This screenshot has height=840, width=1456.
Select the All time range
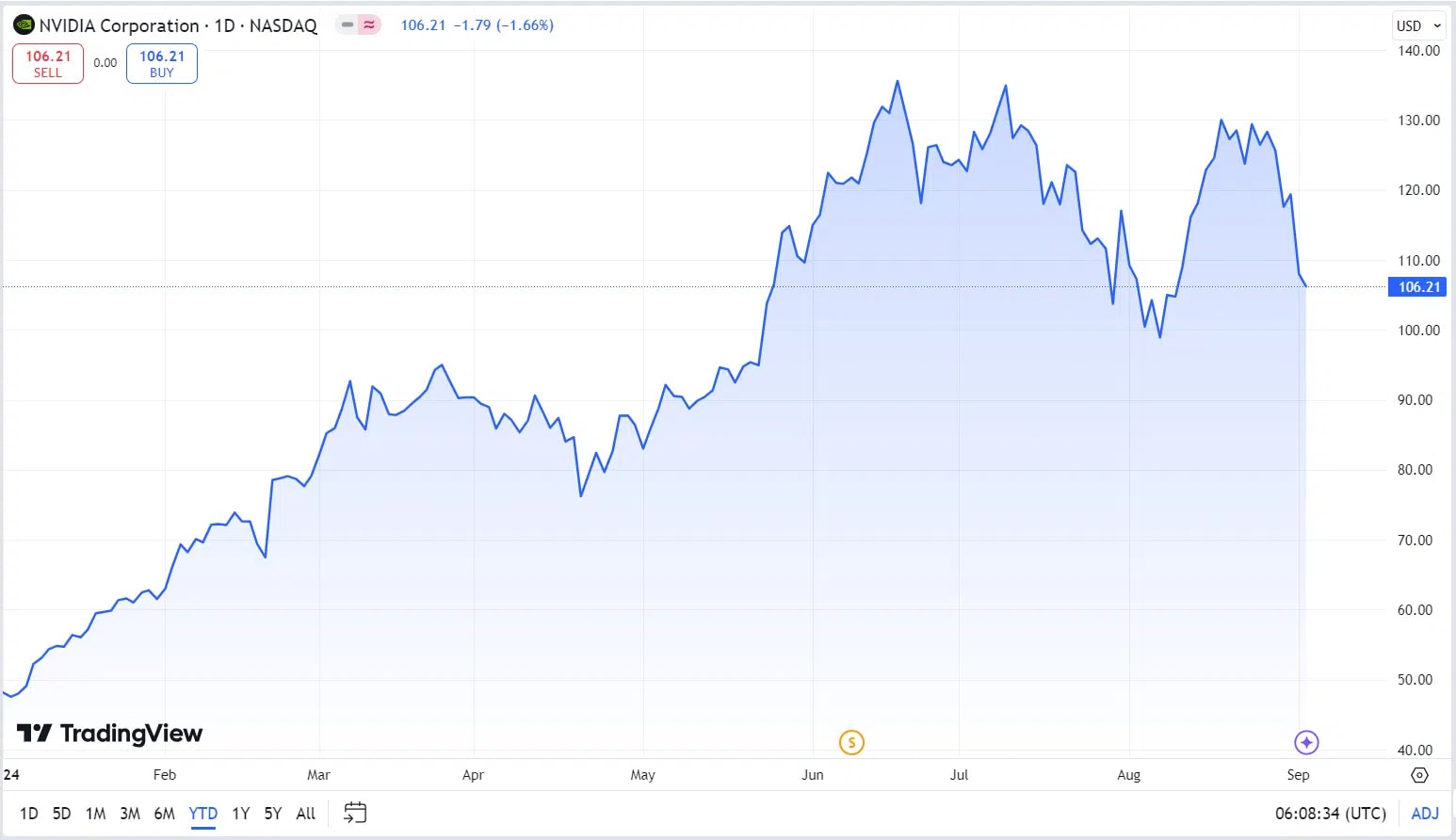point(306,813)
